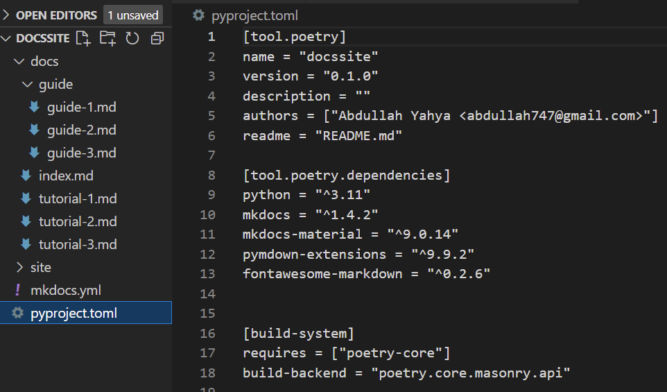667x392 pixels.
Task: Click the markdown icon beside guide-3.md
Action: (34, 153)
